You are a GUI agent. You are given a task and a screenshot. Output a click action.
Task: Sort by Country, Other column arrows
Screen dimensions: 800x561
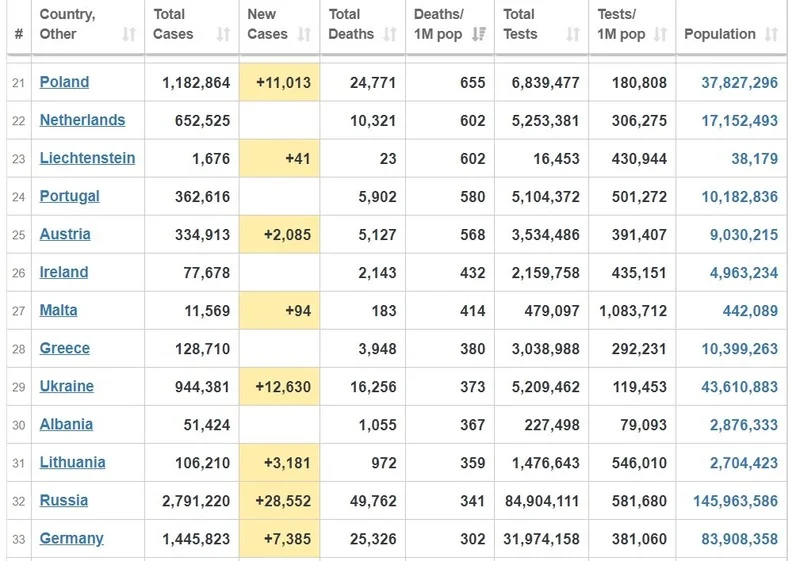click(129, 34)
